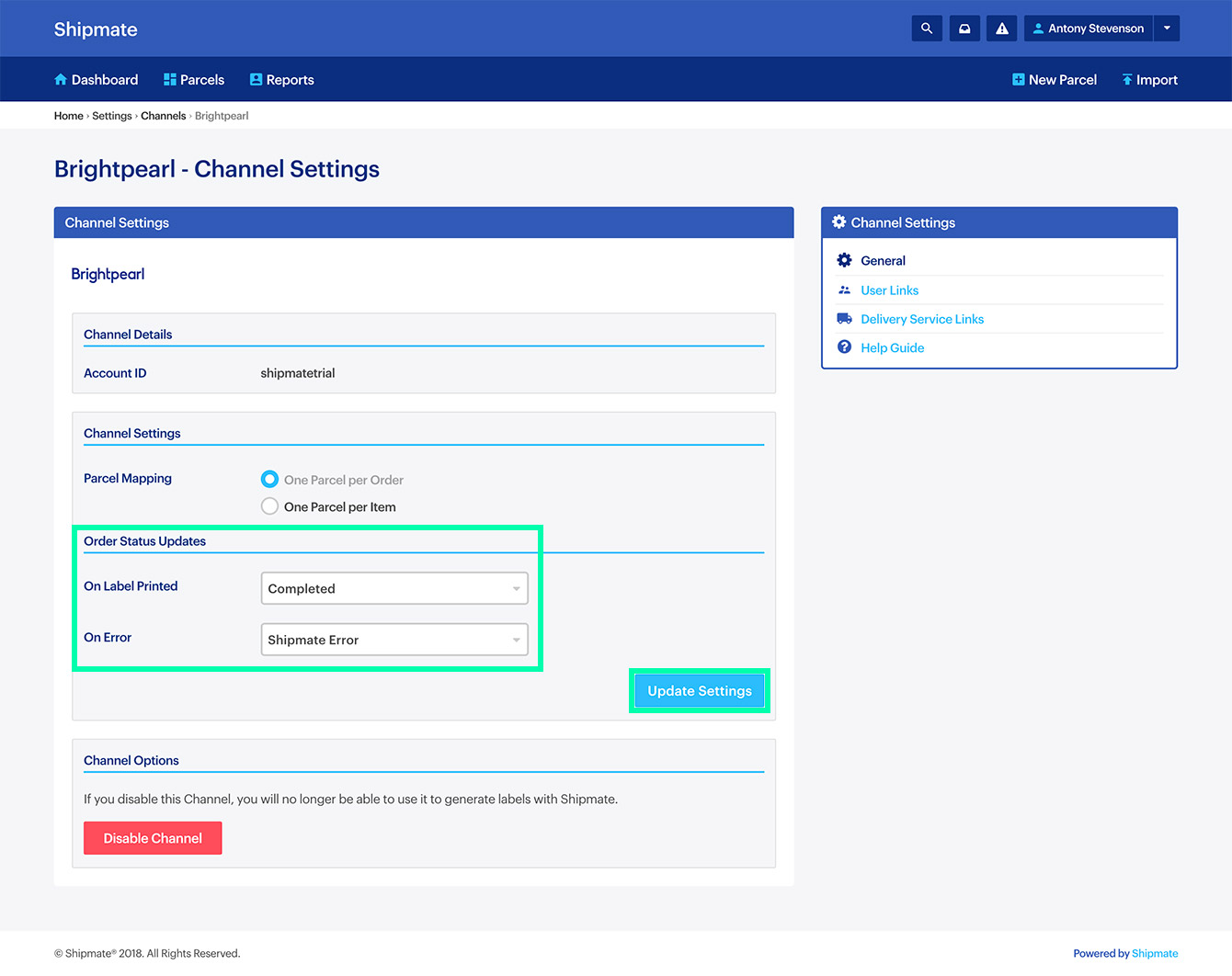1232x976 pixels.
Task: Open the On Error dropdown
Action: click(394, 640)
